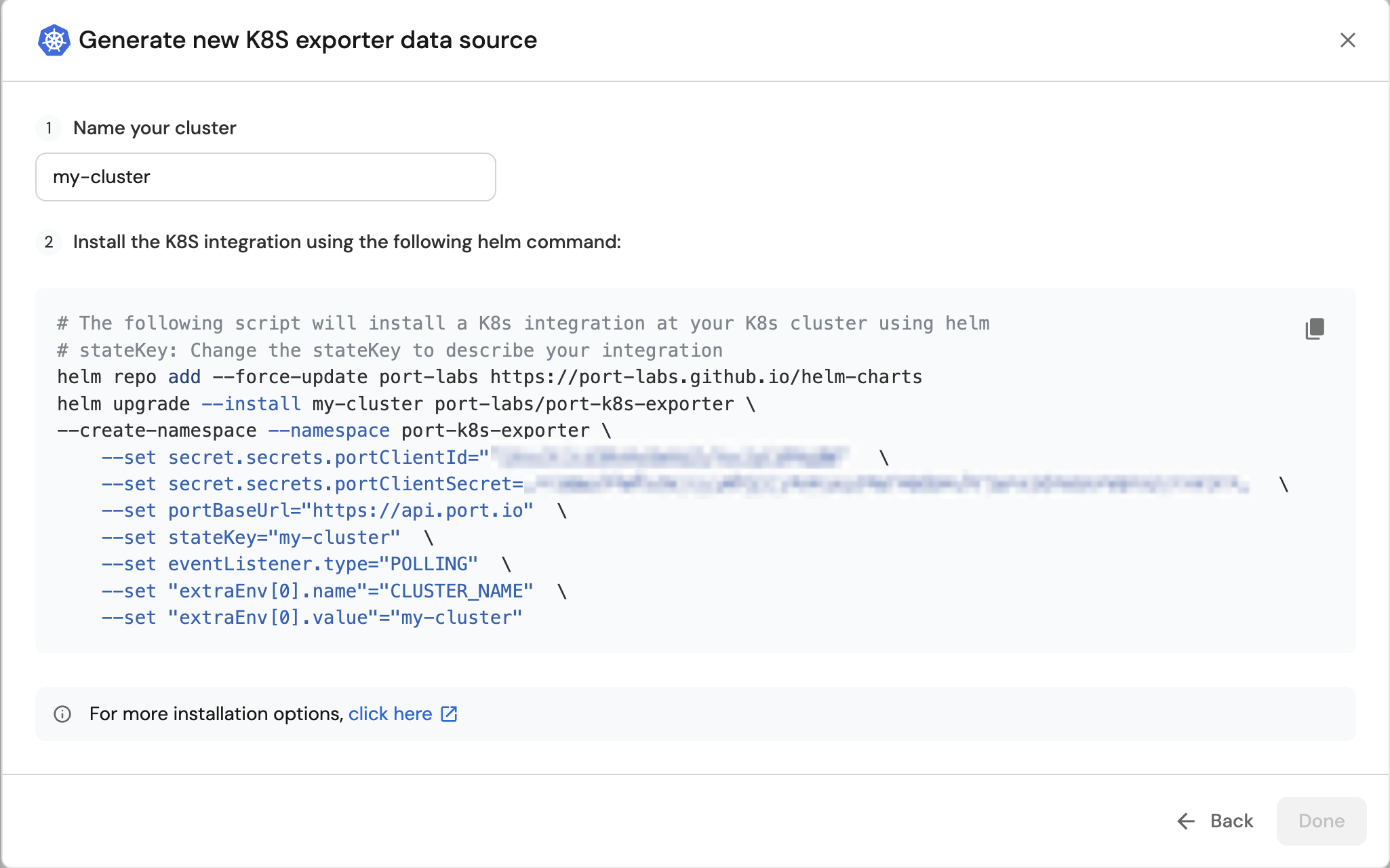This screenshot has height=868, width=1390.
Task: Copy the helm command to clipboard
Action: click(1314, 329)
